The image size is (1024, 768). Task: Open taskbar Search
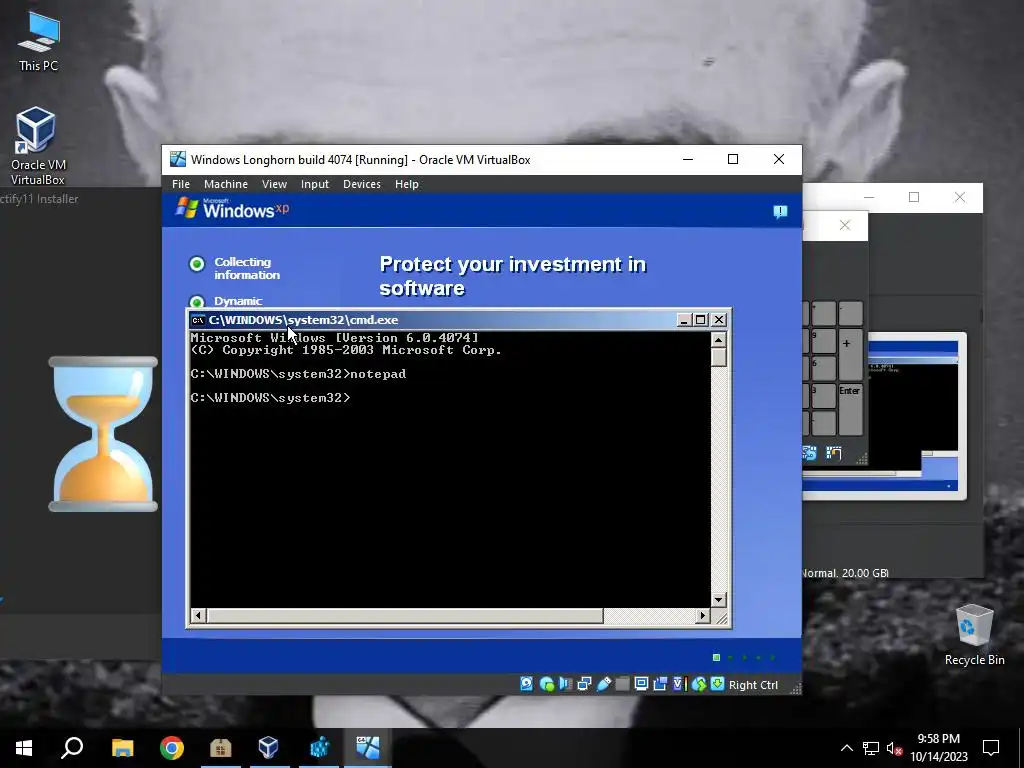pos(72,748)
